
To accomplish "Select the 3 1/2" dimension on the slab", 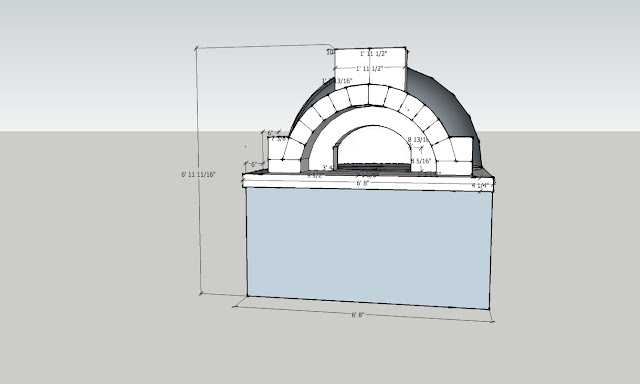I will [x=315, y=176].
